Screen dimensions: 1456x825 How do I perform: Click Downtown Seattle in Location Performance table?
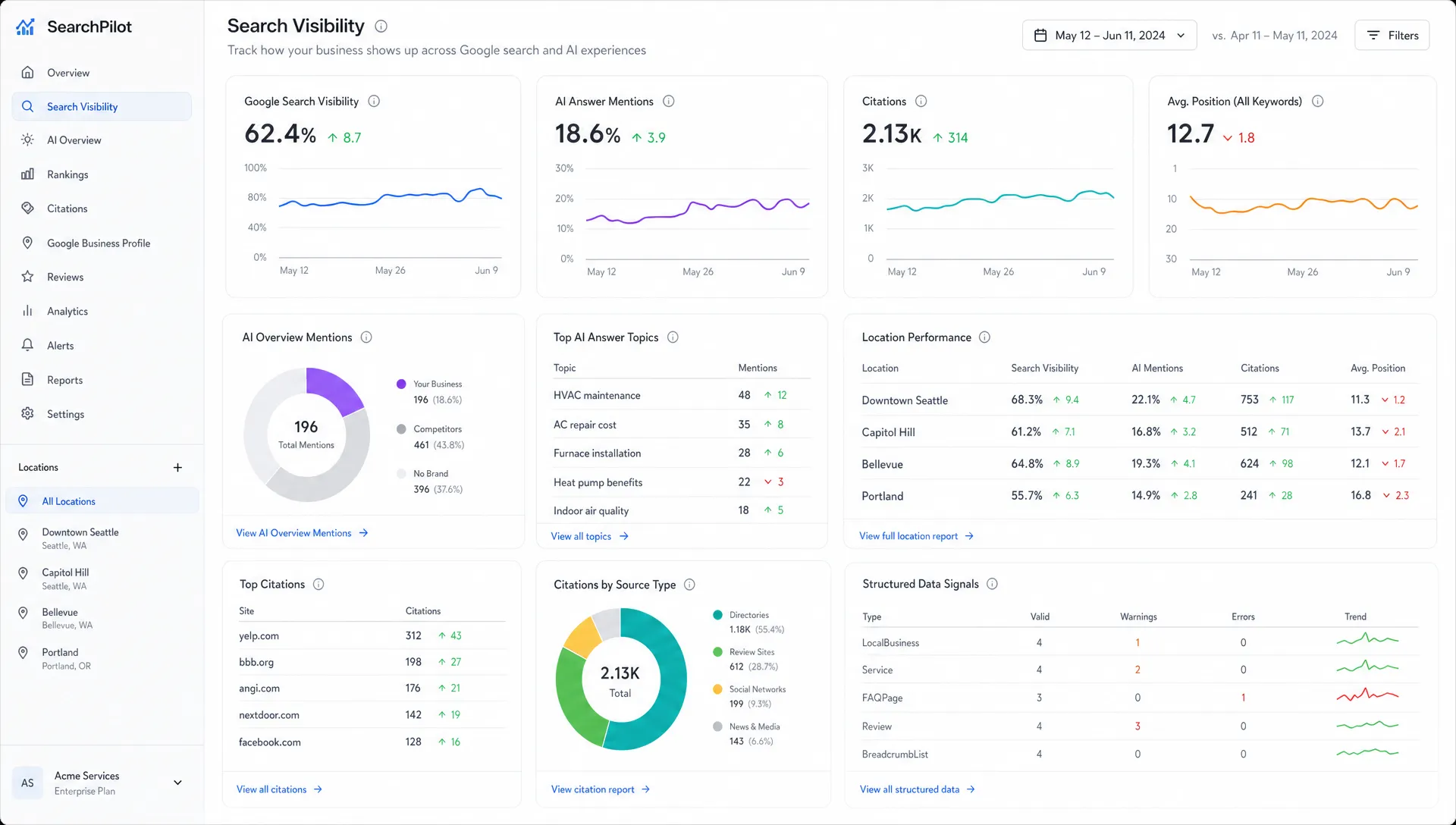[905, 400]
